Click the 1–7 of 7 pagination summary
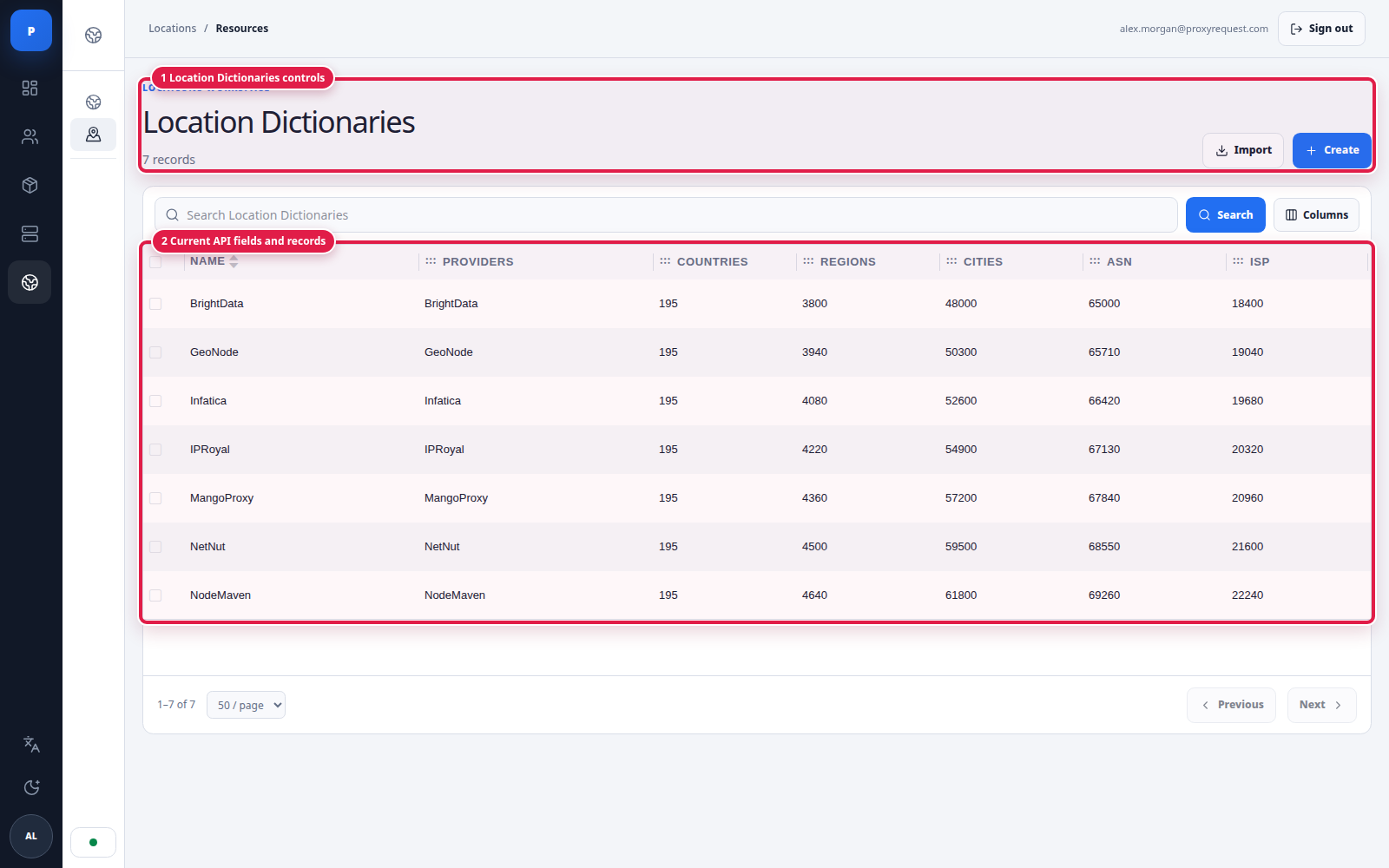Viewport: 1389px width, 868px height. point(176,705)
